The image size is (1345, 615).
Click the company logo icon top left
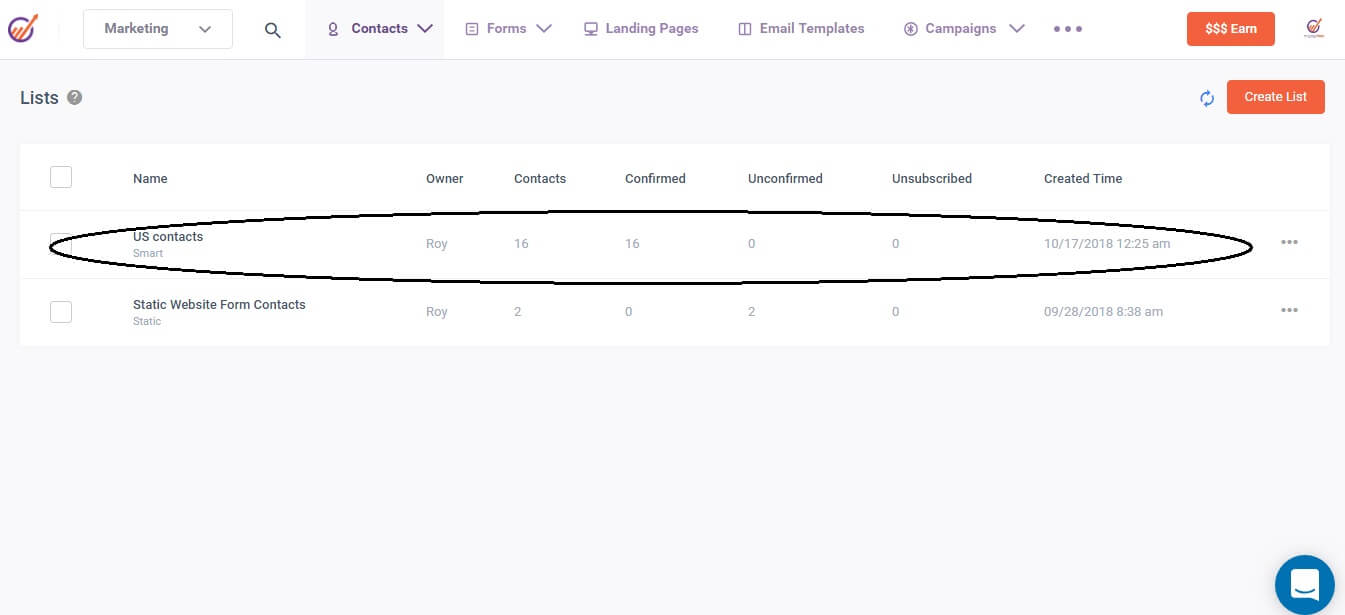click(24, 28)
